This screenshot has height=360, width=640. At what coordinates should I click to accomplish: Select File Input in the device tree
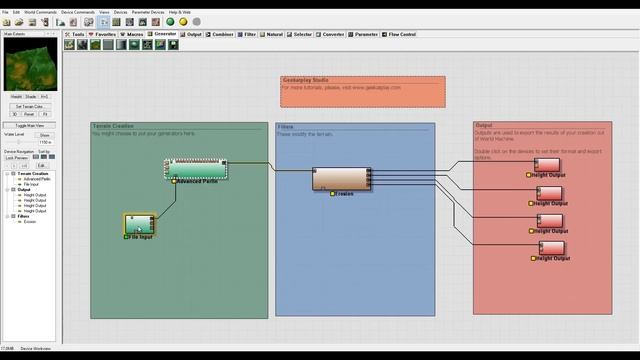[x=31, y=184]
